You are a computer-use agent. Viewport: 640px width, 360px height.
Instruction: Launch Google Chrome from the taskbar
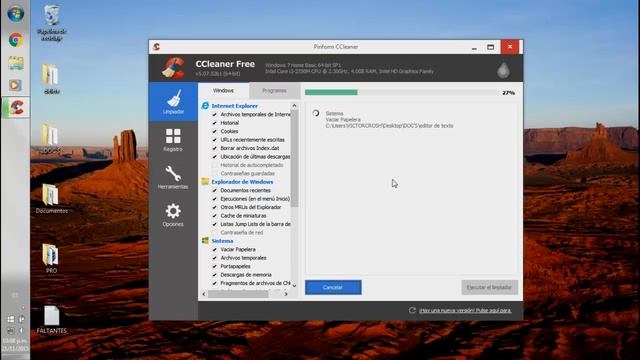click(16, 40)
